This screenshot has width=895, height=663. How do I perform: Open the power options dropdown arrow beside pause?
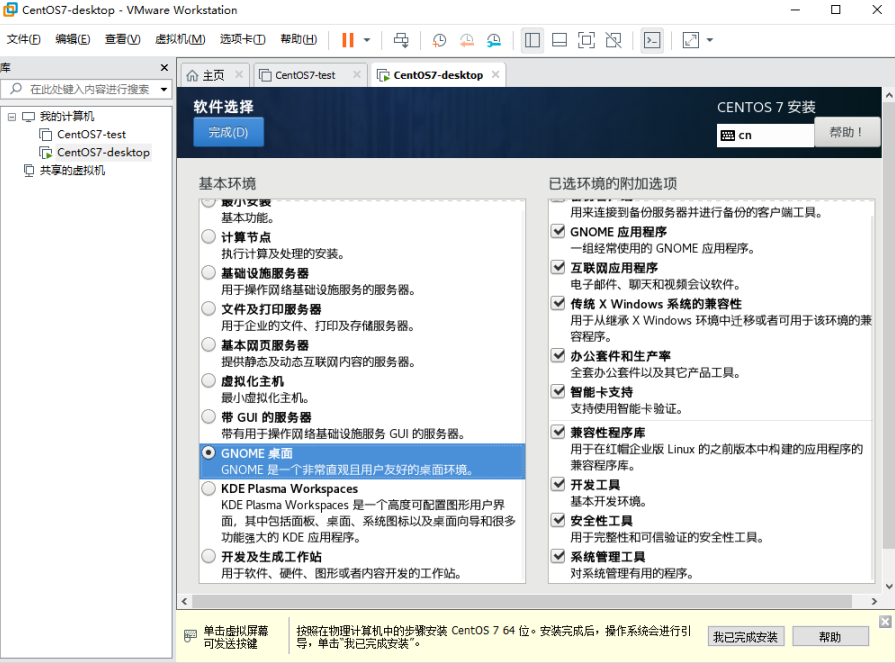tap(367, 40)
